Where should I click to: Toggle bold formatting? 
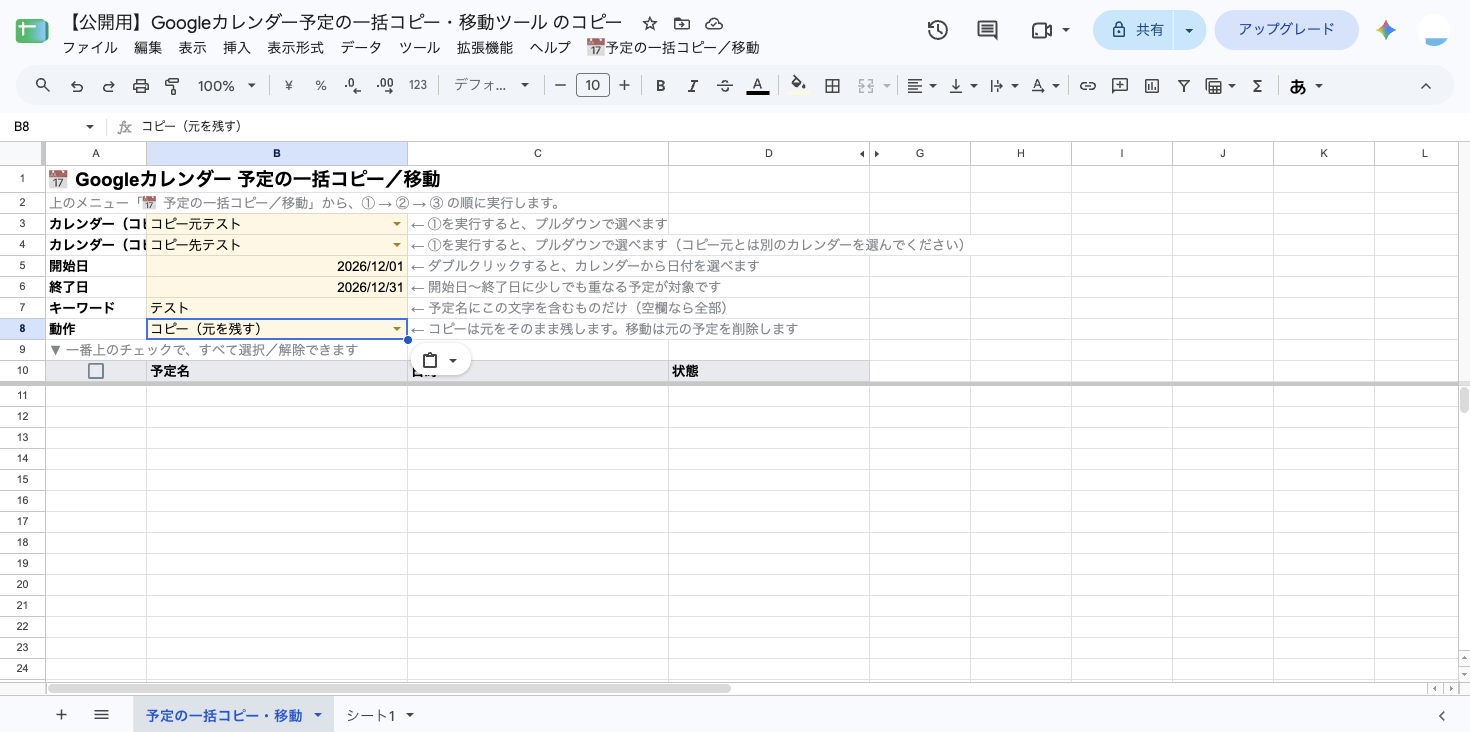660,86
